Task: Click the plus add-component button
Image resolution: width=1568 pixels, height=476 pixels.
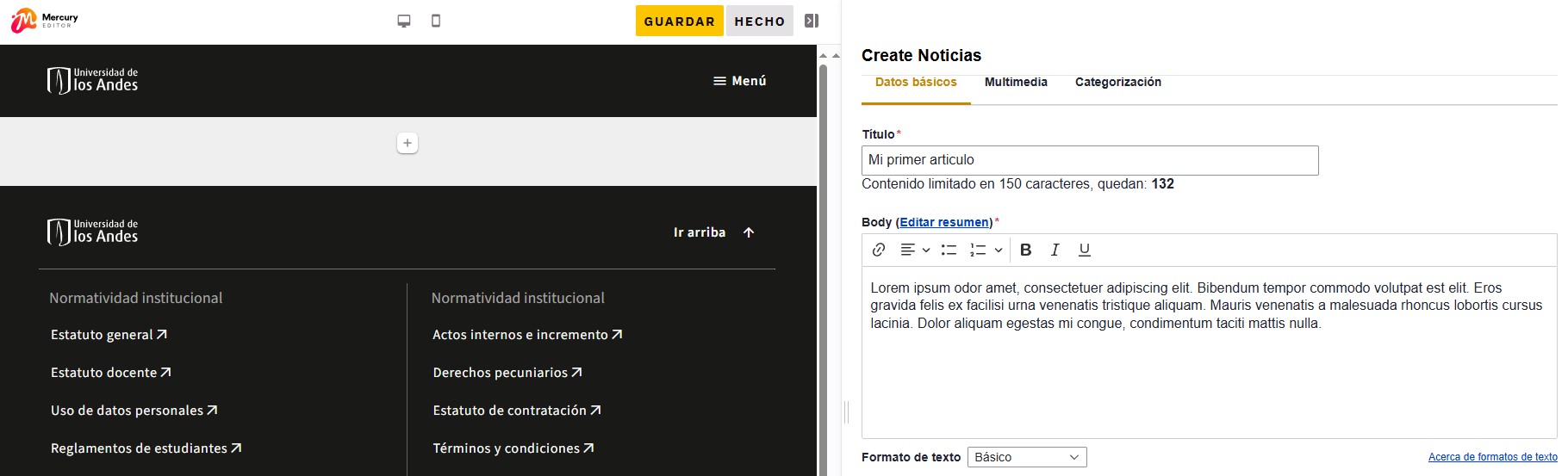Action: tap(408, 143)
